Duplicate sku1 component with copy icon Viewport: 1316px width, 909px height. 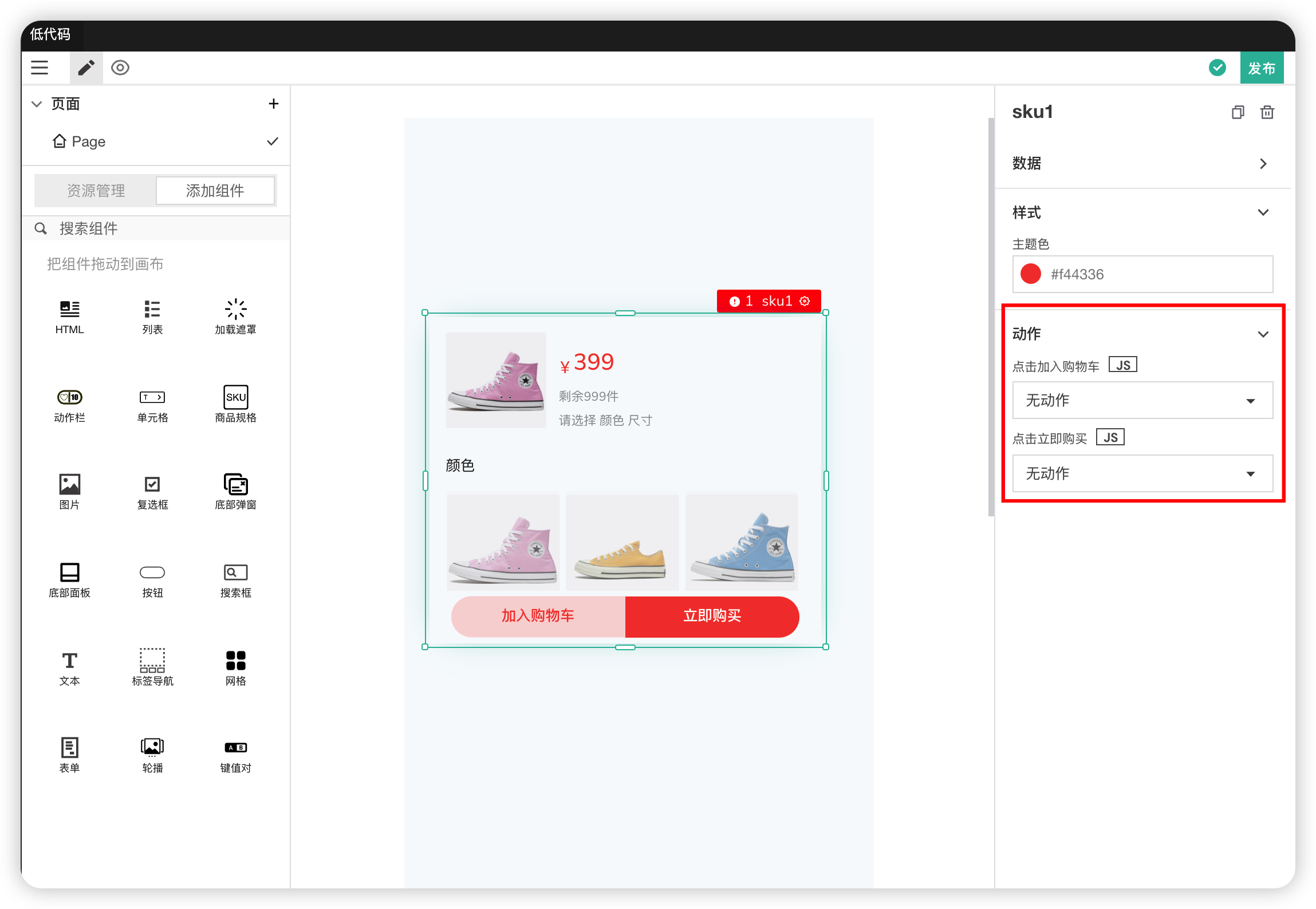click(1238, 112)
